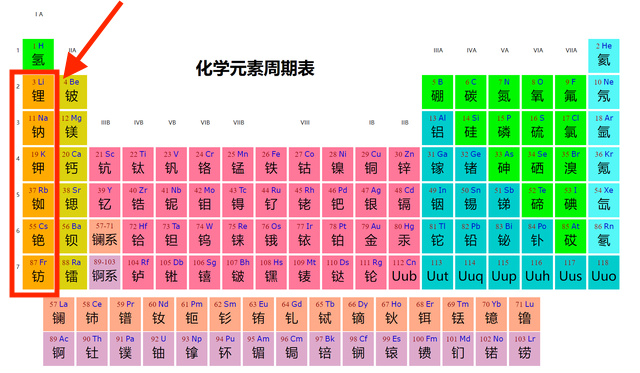Screen dimensions: 640x373
Task: Click the scandium cell 21 Sc
Action: [104, 164]
